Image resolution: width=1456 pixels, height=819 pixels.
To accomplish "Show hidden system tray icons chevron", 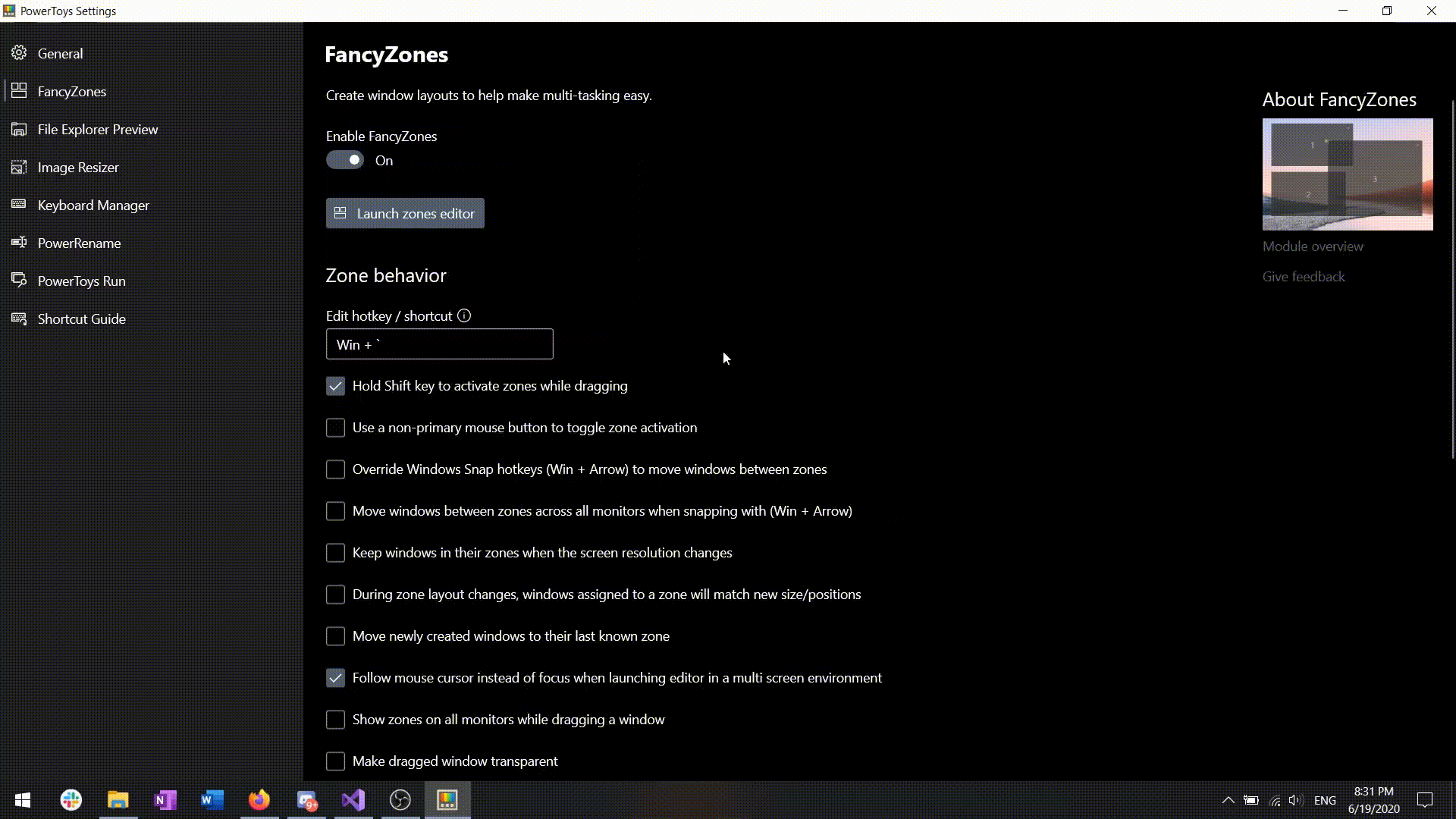I will pyautogui.click(x=1228, y=800).
